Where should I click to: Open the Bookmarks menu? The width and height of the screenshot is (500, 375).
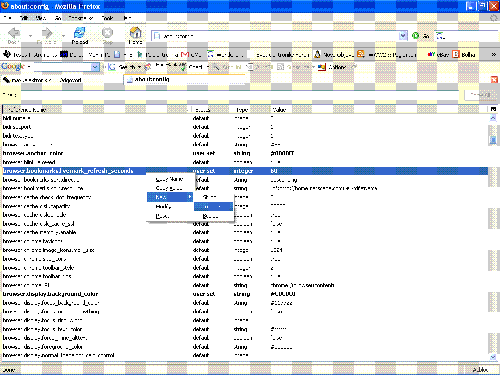(x=80, y=18)
